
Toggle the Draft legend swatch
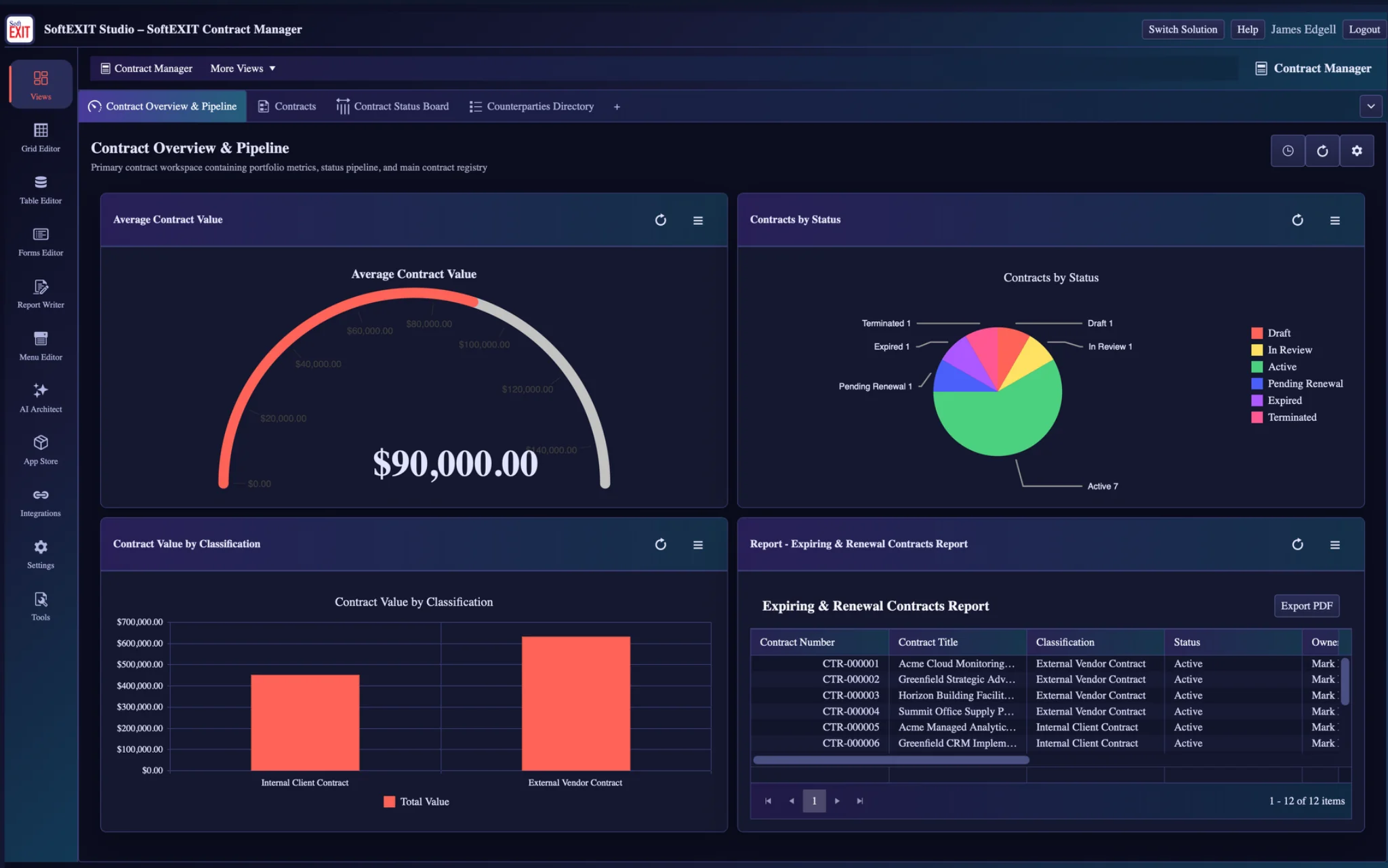click(x=1257, y=333)
